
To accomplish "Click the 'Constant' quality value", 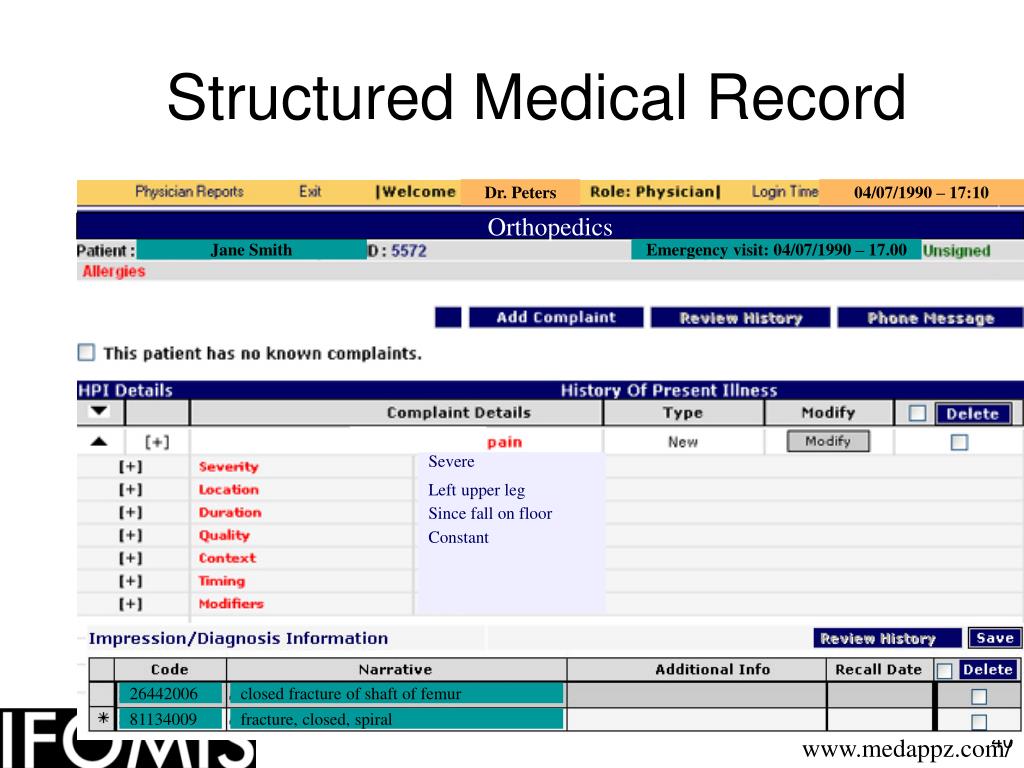I will click(x=458, y=537).
